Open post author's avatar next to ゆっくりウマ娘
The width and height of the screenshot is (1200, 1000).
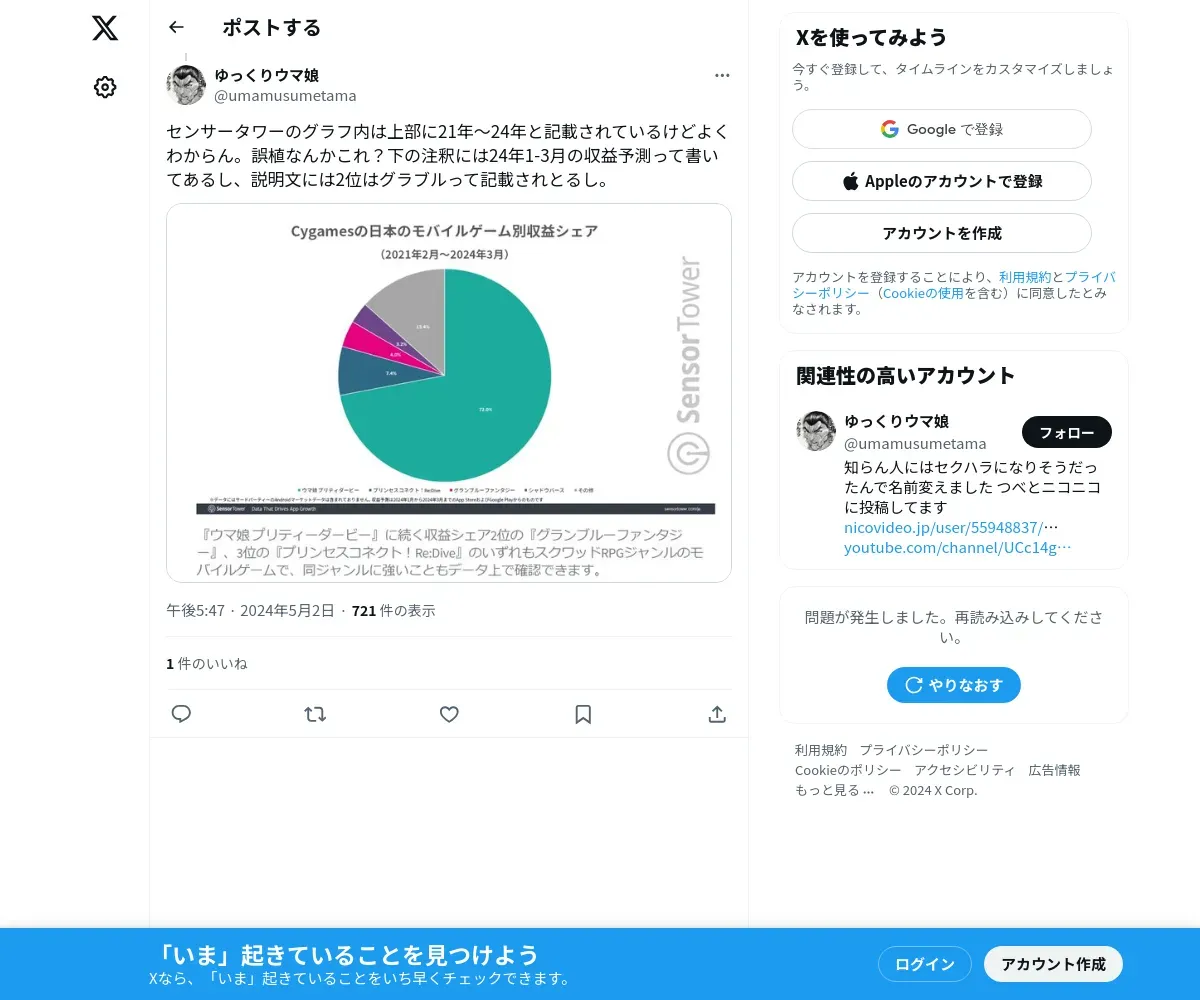(186, 85)
